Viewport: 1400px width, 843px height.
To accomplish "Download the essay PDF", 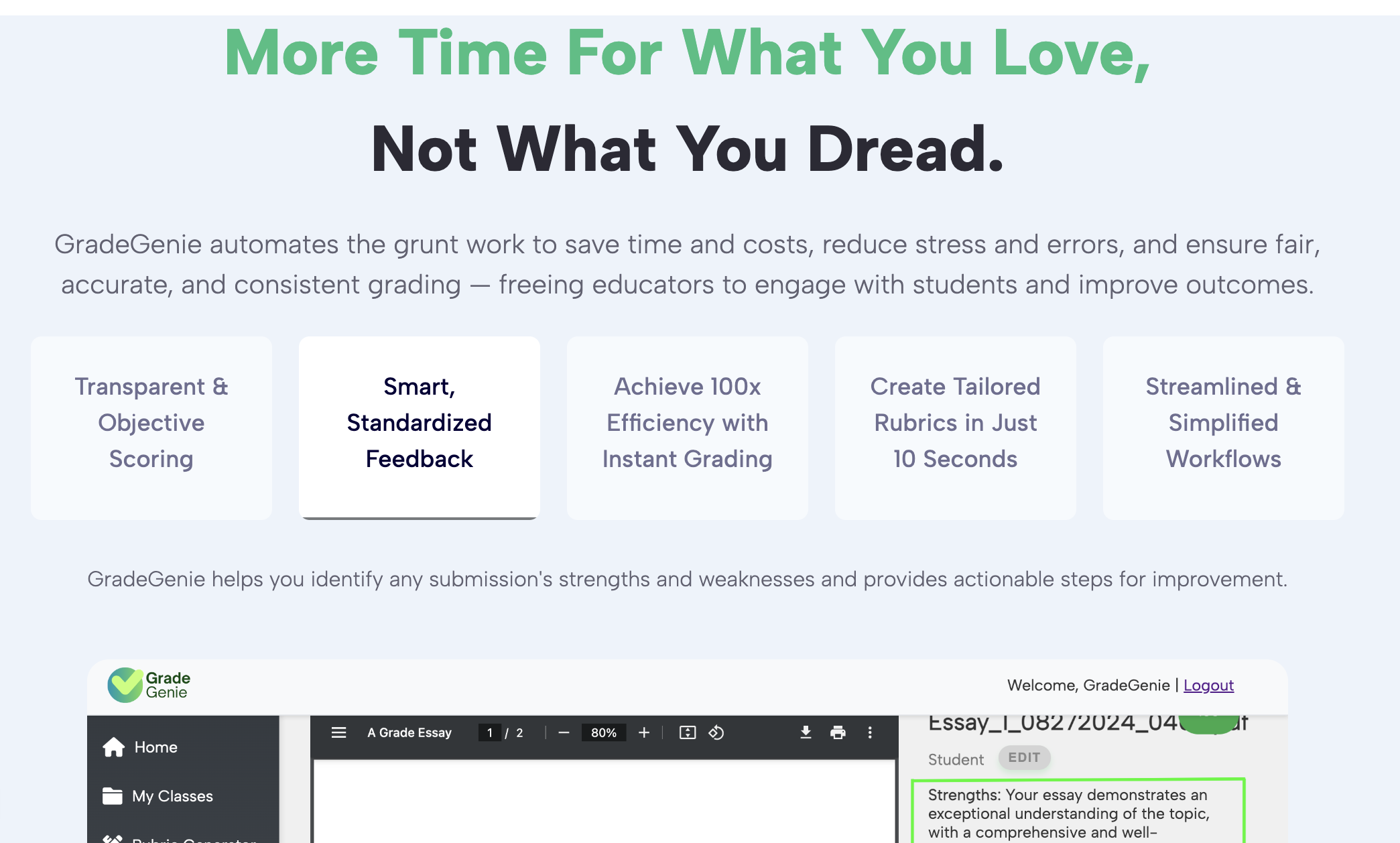I will click(x=806, y=732).
